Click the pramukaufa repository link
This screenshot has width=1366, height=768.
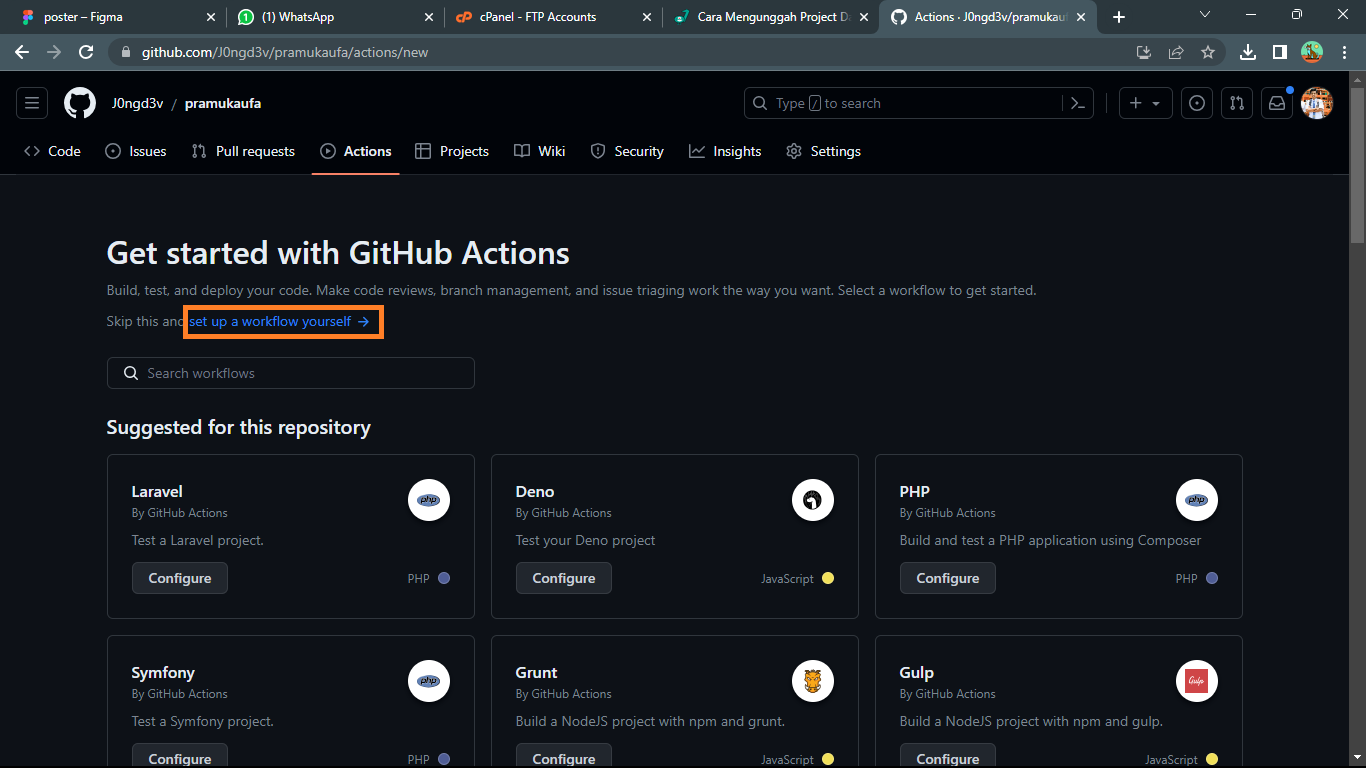click(223, 103)
